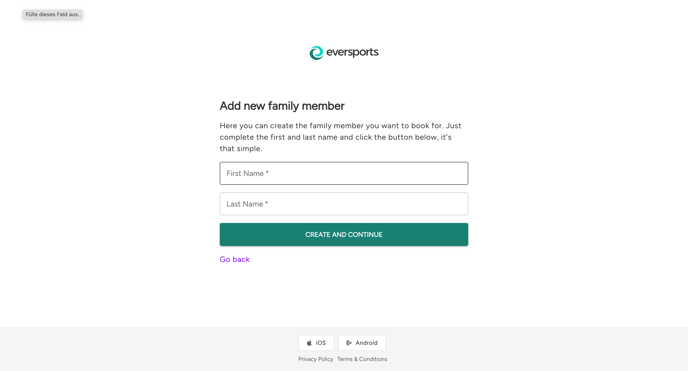Click the First Name placeholder text
The width and height of the screenshot is (688, 371).
point(247,173)
